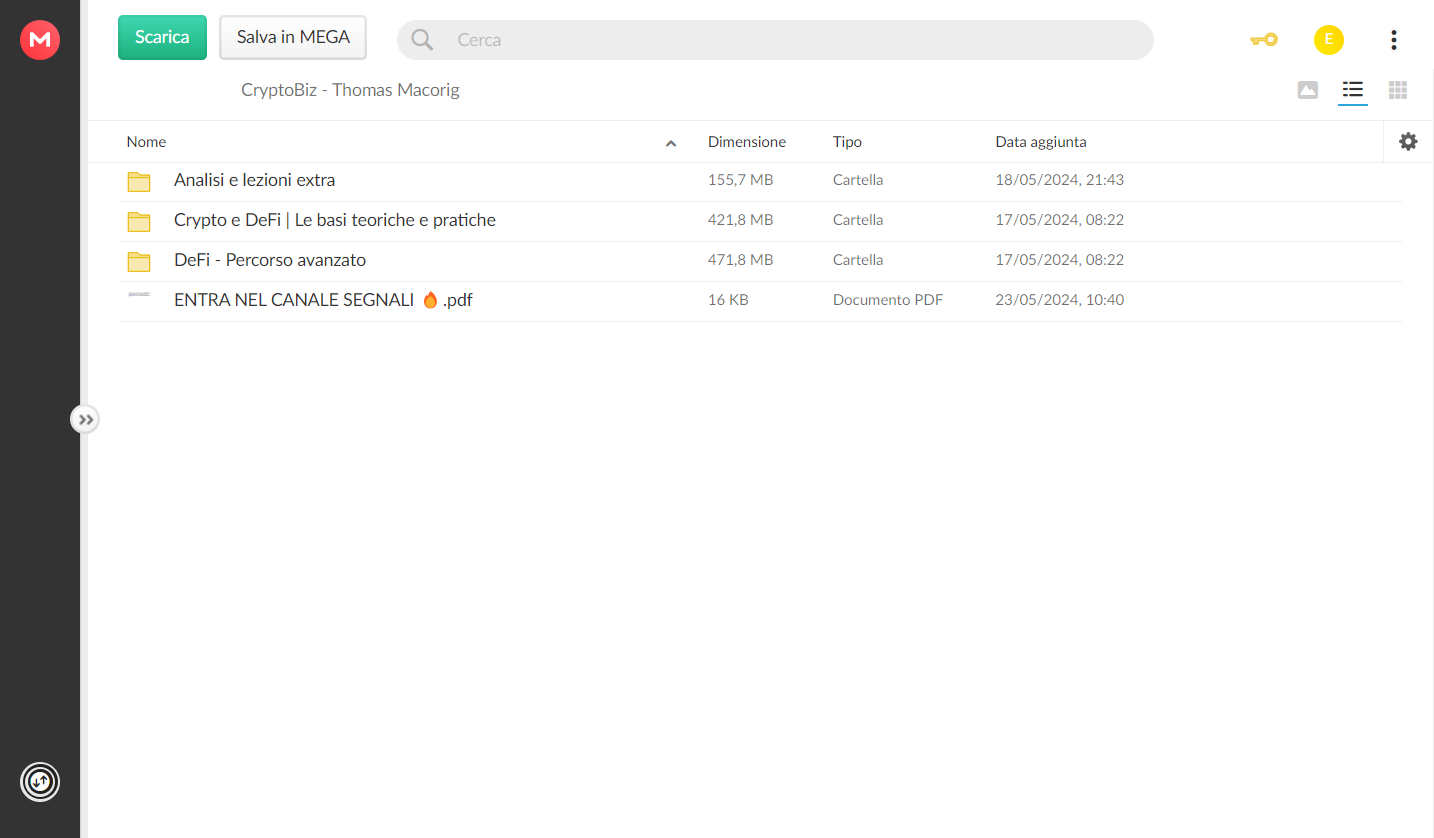Click the gold key icon

click(x=1264, y=40)
